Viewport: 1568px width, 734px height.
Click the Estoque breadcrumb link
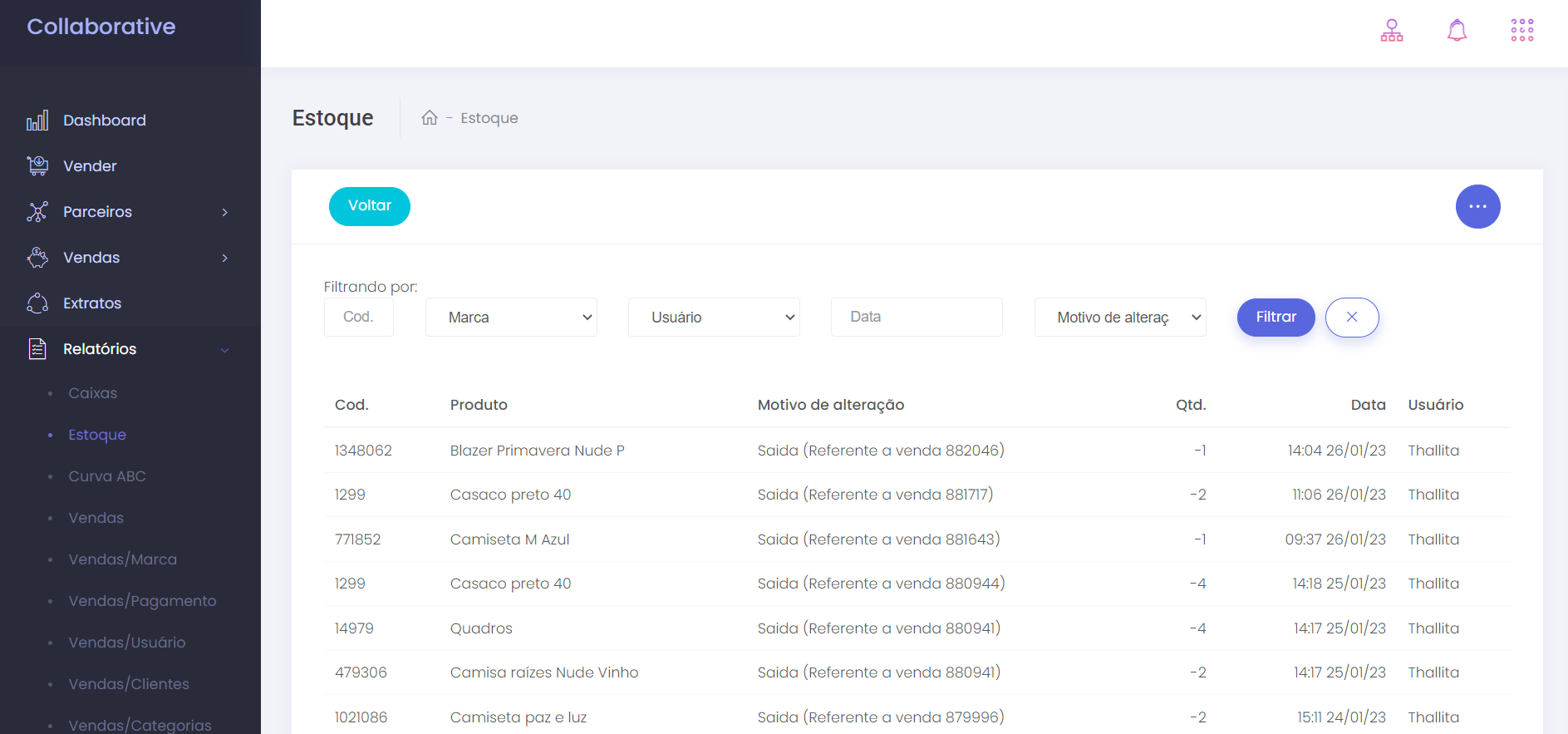click(489, 118)
